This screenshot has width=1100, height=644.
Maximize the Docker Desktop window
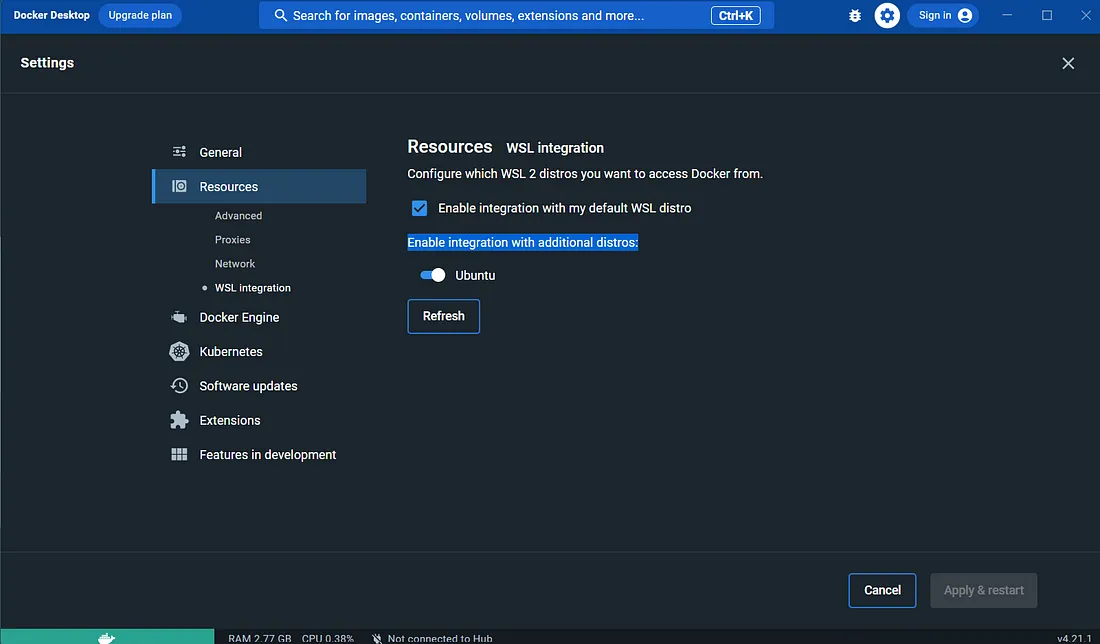point(1047,15)
